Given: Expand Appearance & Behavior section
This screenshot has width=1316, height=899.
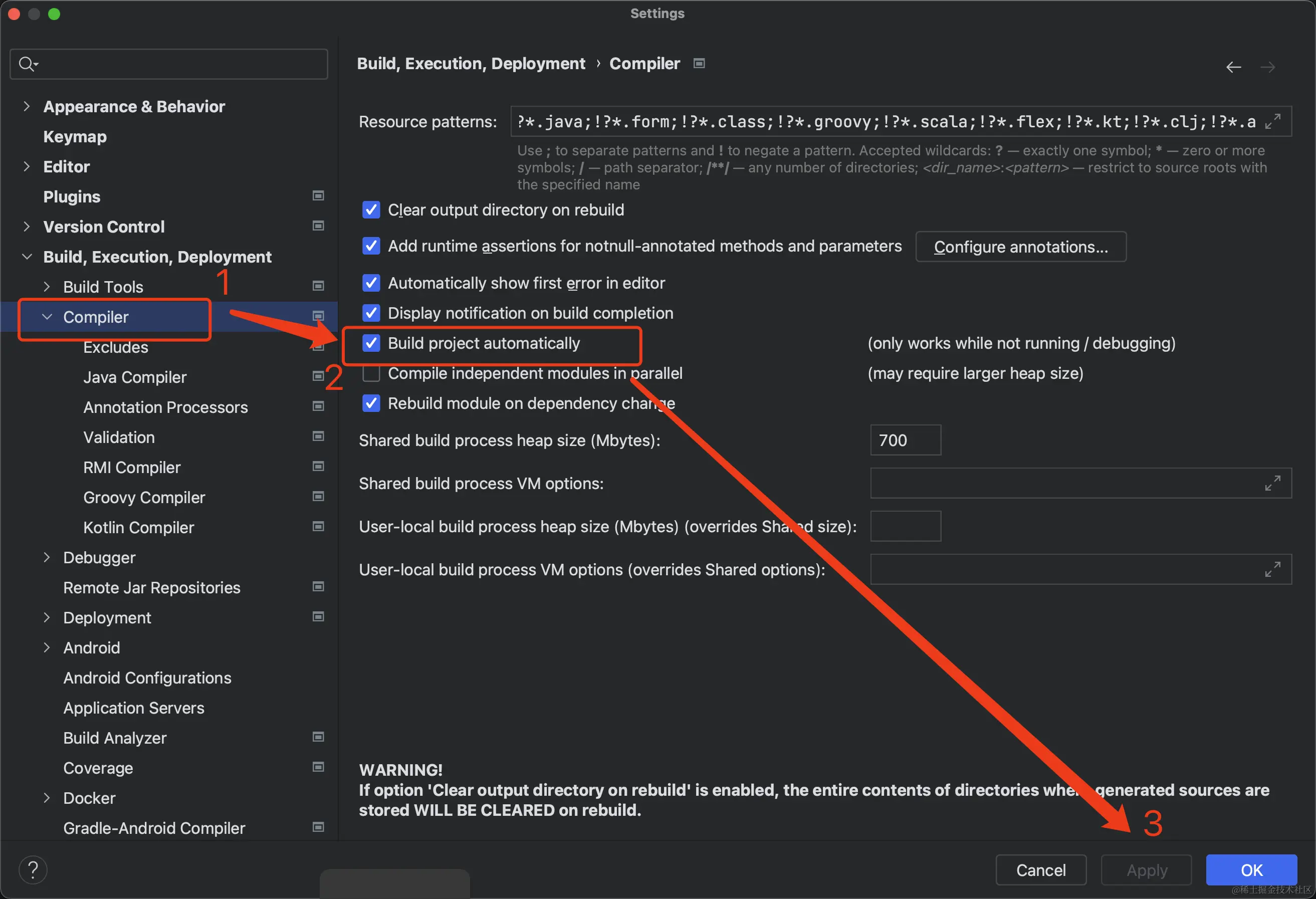Looking at the screenshot, I should 26,106.
